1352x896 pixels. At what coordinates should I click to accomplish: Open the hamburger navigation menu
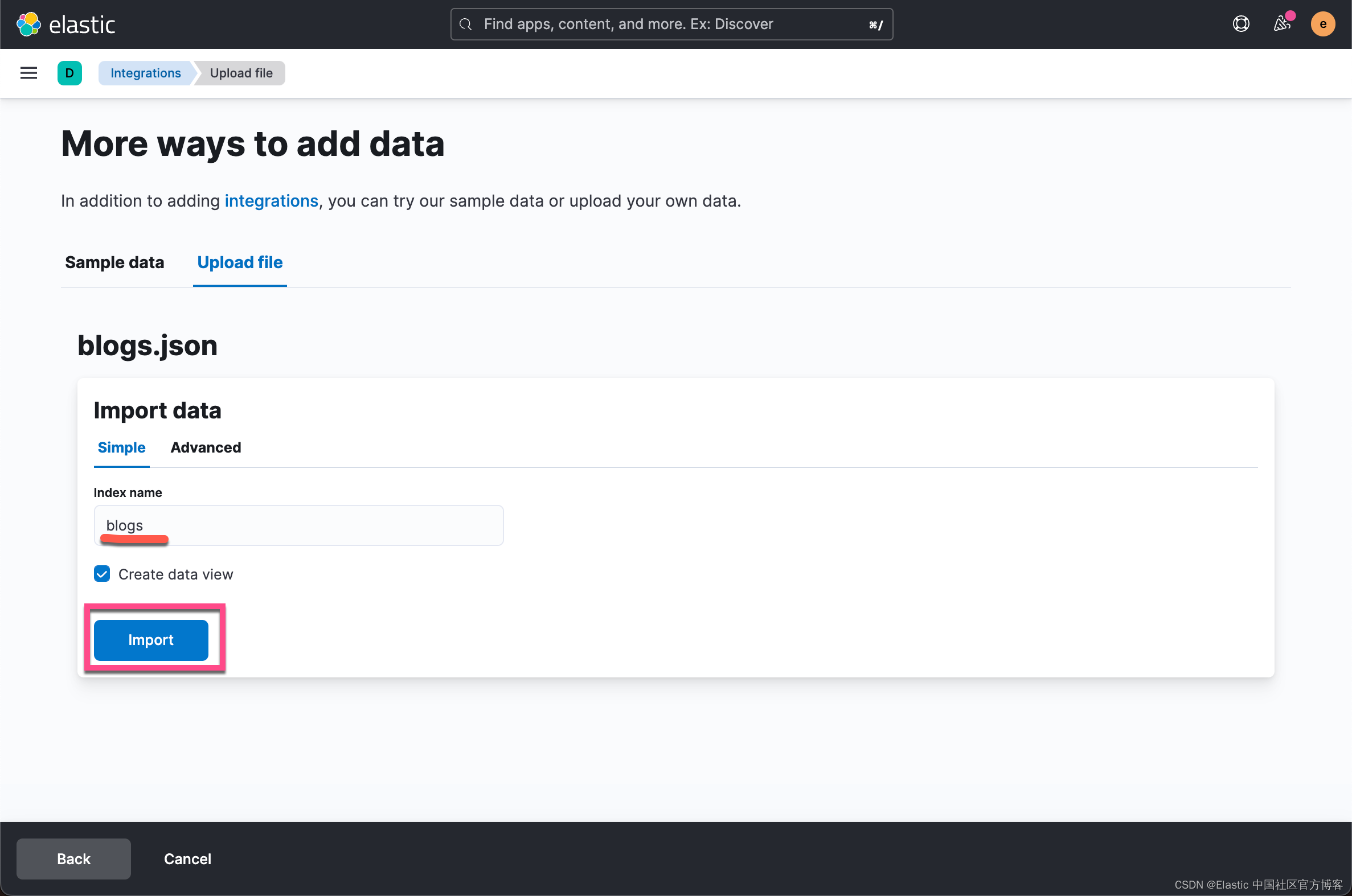28,73
